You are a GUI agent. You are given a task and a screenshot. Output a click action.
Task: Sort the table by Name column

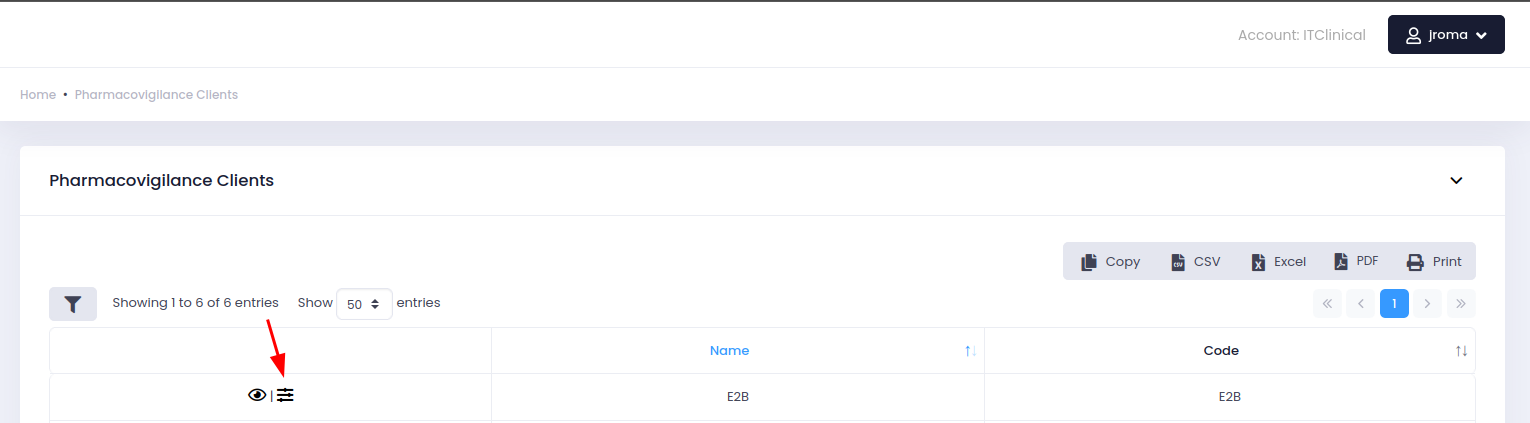click(x=730, y=351)
